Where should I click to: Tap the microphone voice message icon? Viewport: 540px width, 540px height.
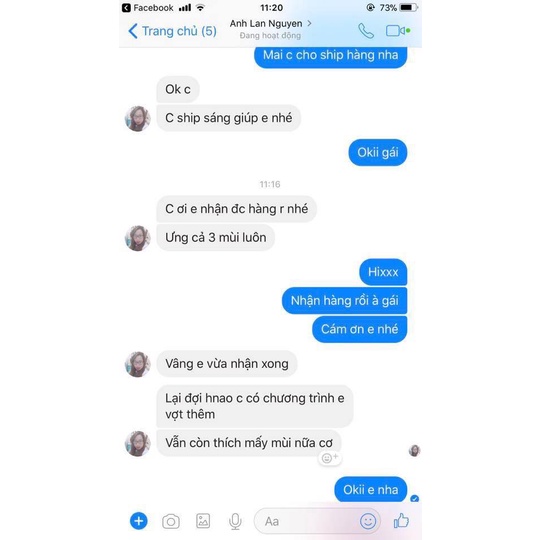(235, 521)
